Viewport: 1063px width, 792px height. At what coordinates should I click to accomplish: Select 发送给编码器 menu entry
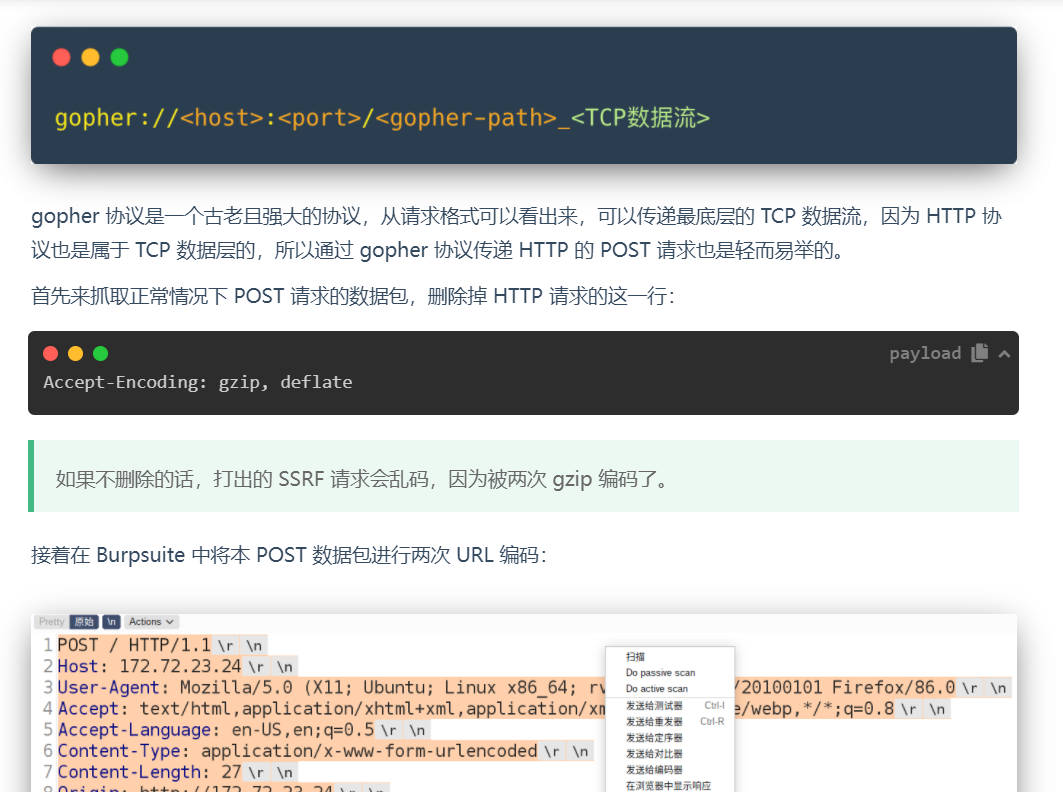coord(654,770)
